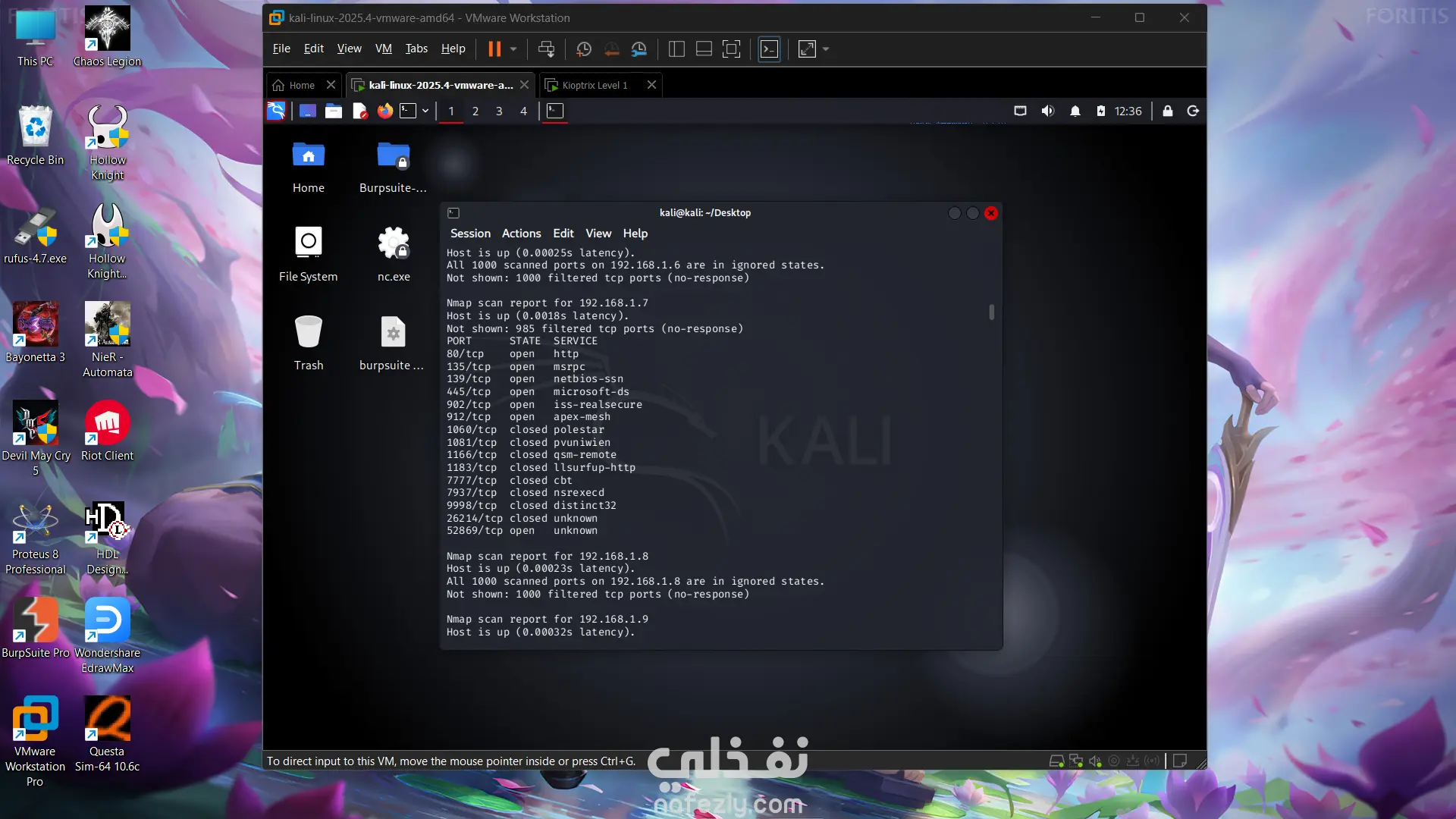Open the text editor from Kali panel

pyautogui.click(x=359, y=111)
